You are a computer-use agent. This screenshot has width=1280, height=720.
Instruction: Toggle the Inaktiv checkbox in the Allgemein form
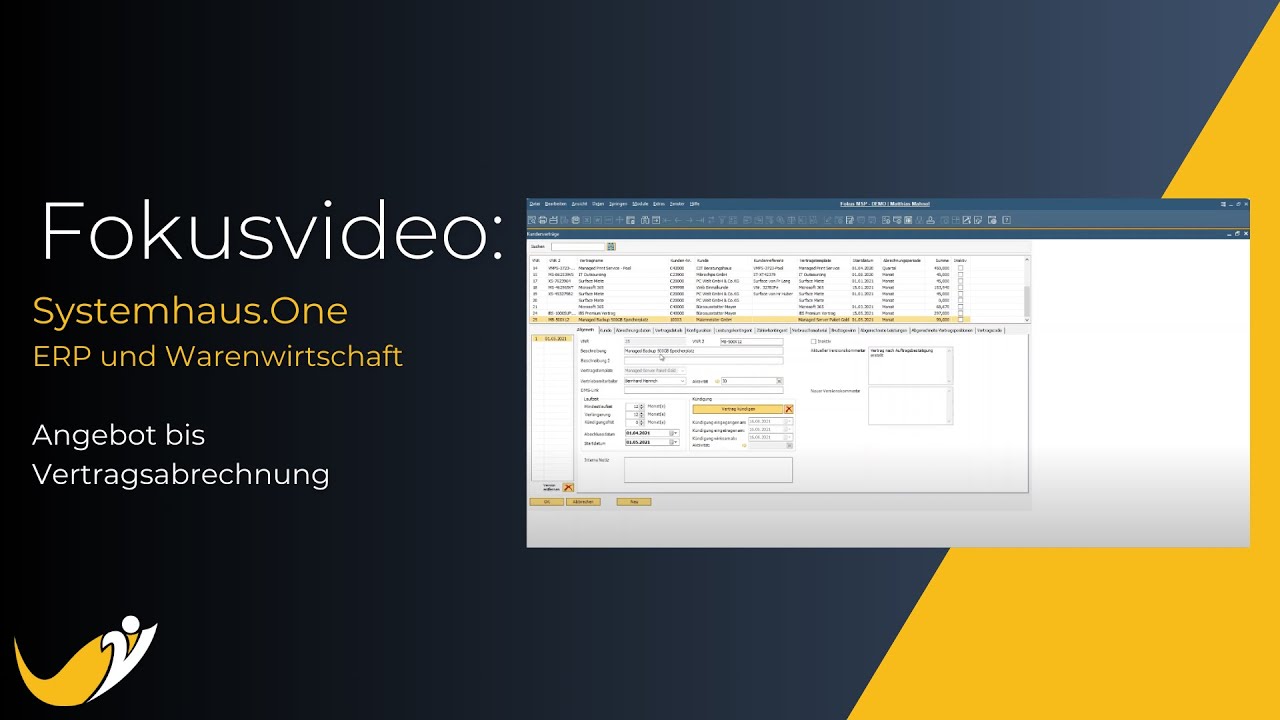pos(814,341)
